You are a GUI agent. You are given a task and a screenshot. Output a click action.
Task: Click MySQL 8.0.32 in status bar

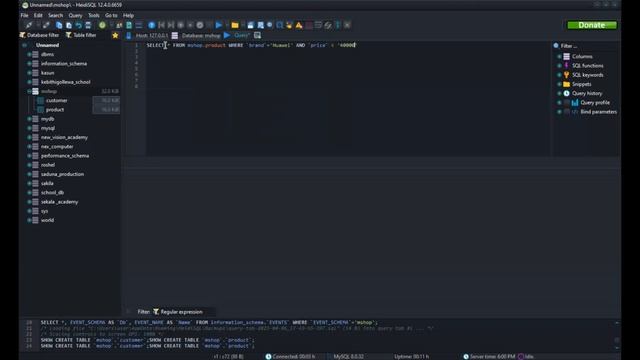pos(348,356)
